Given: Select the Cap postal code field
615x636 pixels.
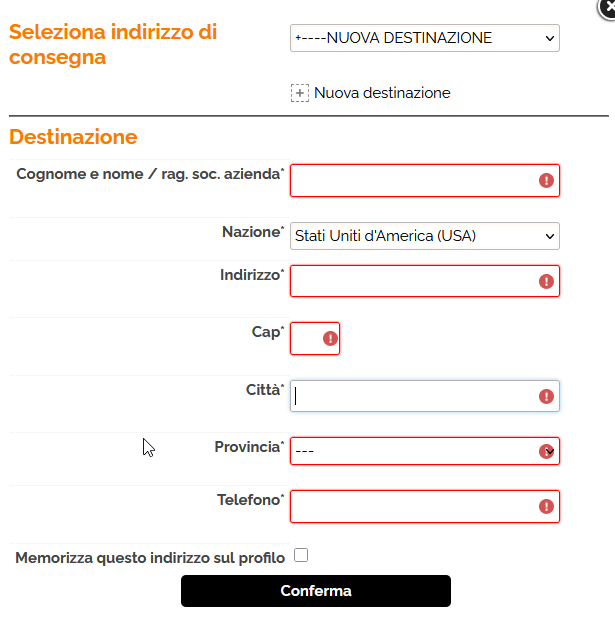Looking at the screenshot, I should [x=305, y=339].
